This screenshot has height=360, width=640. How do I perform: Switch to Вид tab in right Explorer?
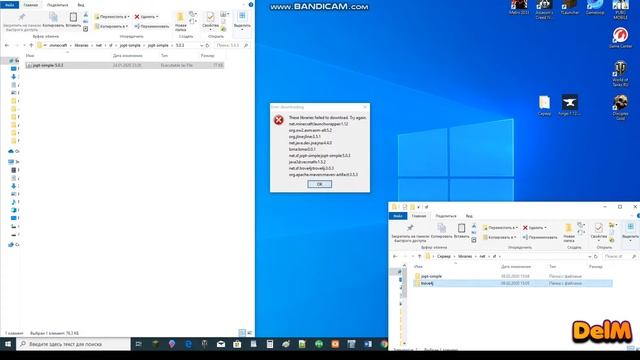[x=469, y=216]
